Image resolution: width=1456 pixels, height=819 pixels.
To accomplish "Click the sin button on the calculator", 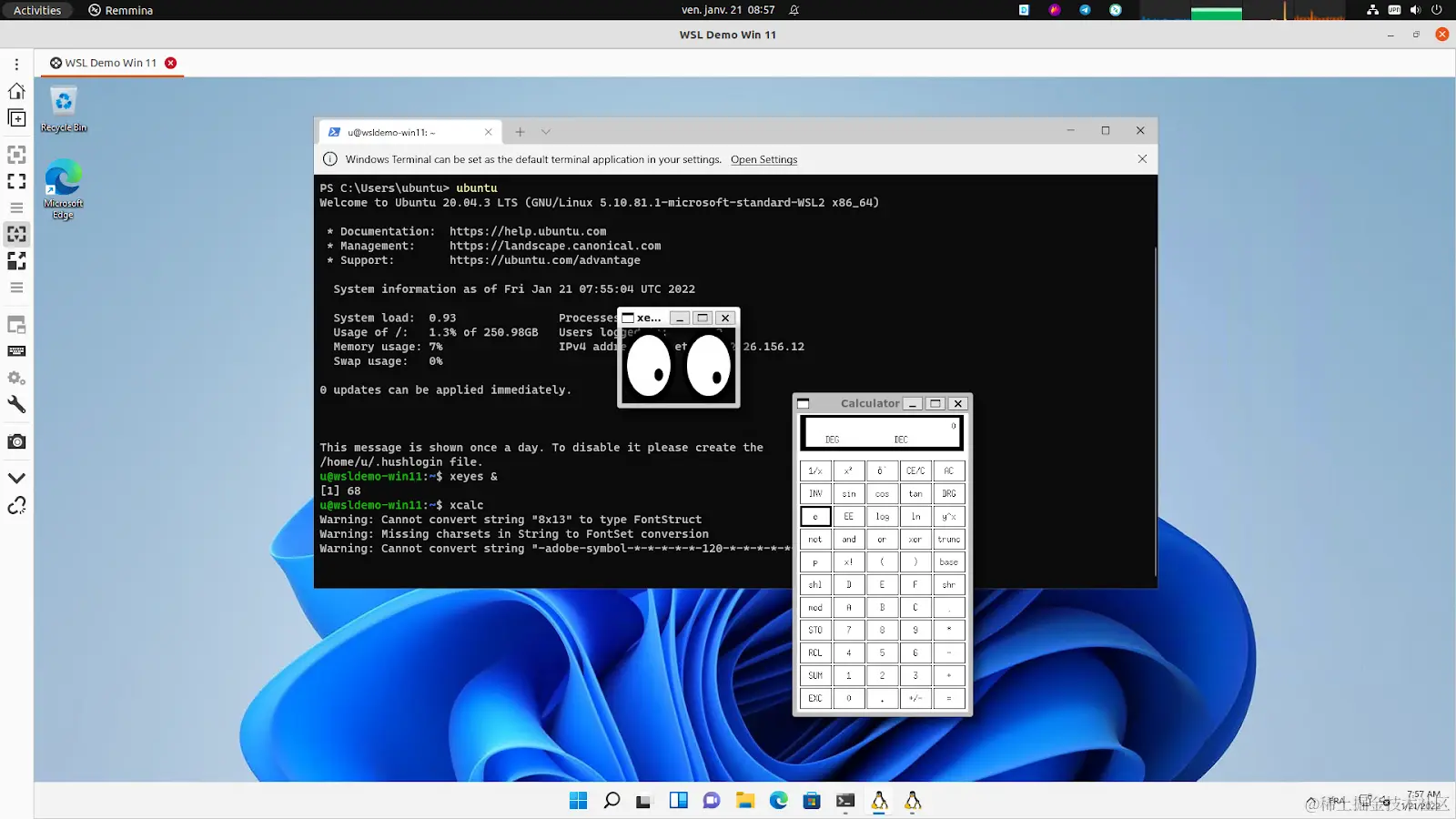I will (x=848, y=493).
